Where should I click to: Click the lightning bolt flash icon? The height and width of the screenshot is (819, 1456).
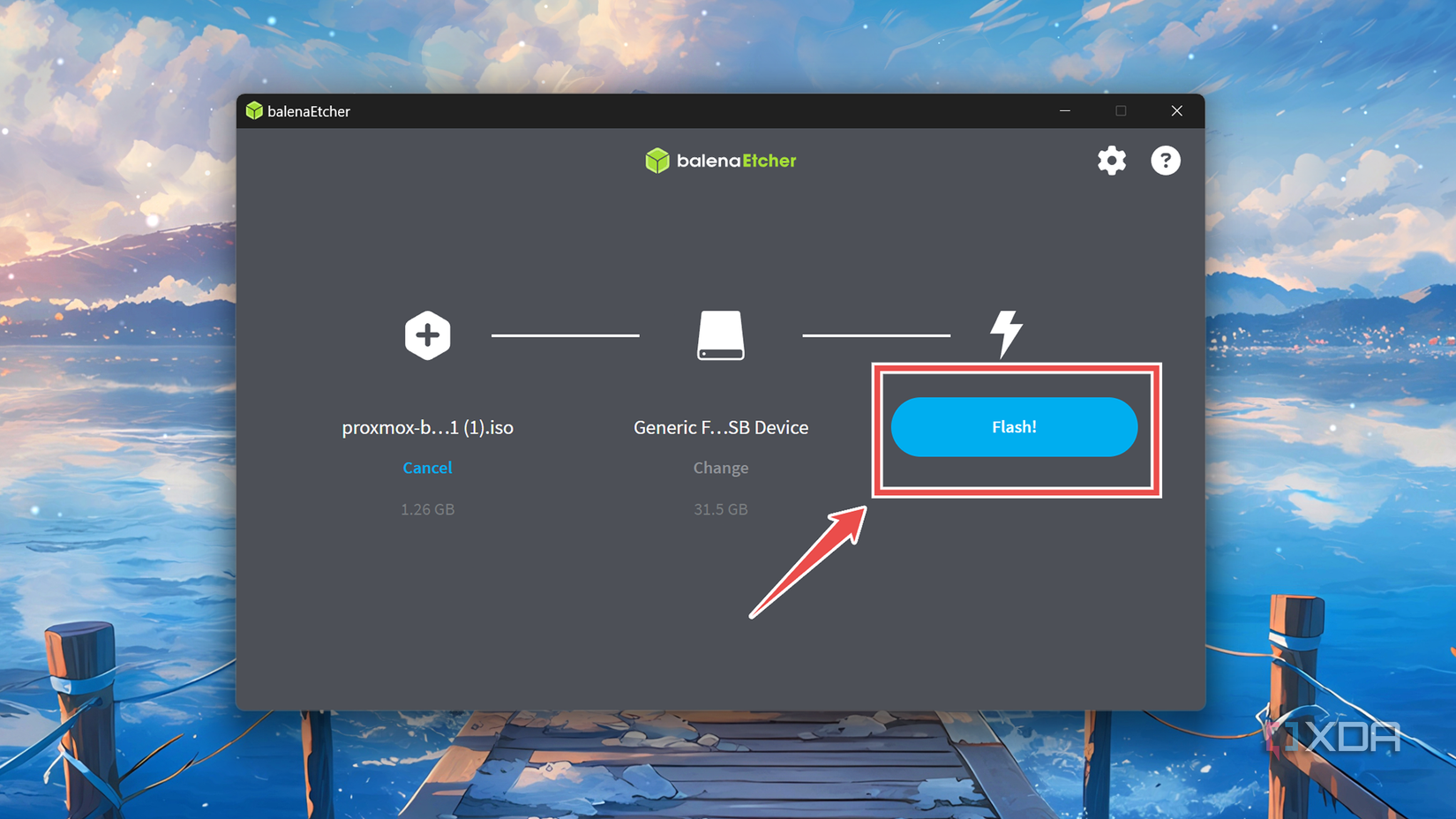(x=1006, y=334)
